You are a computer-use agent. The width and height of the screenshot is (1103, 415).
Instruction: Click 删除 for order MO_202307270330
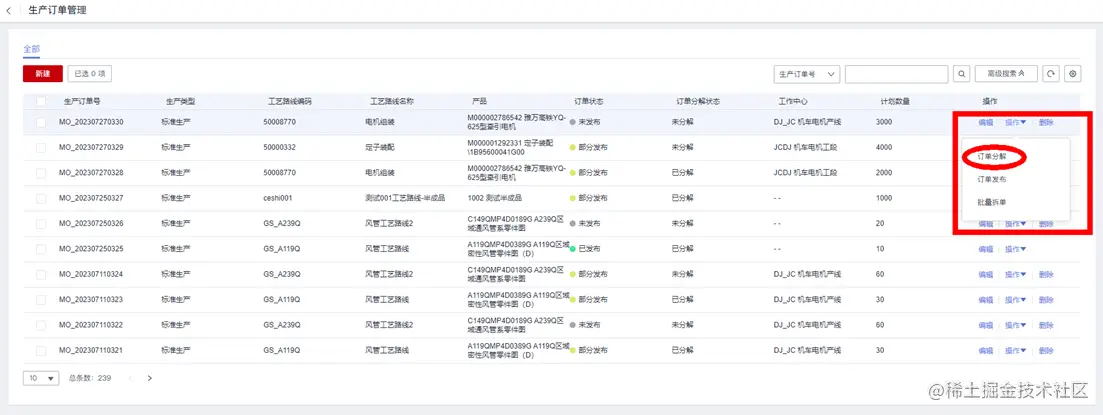pyautogui.click(x=1046, y=122)
